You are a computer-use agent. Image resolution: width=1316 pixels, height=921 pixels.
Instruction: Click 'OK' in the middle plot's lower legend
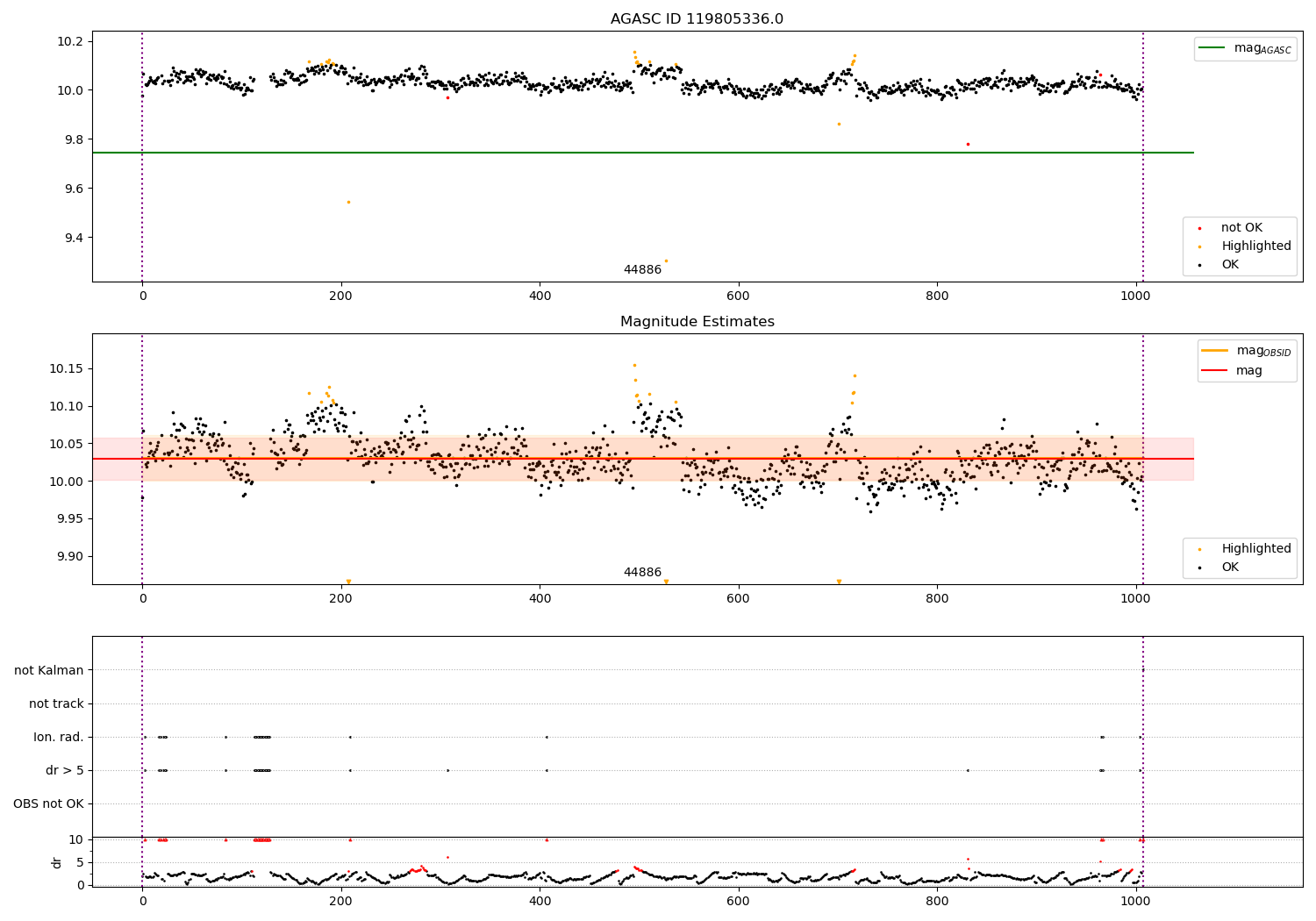pos(1230,568)
